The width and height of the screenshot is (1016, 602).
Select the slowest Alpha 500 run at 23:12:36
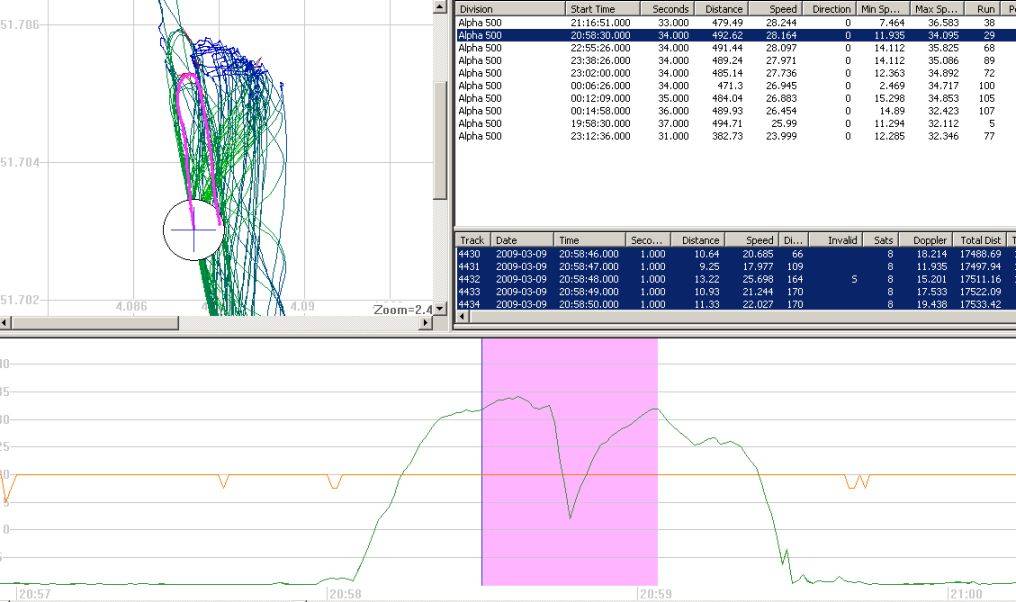[600, 136]
